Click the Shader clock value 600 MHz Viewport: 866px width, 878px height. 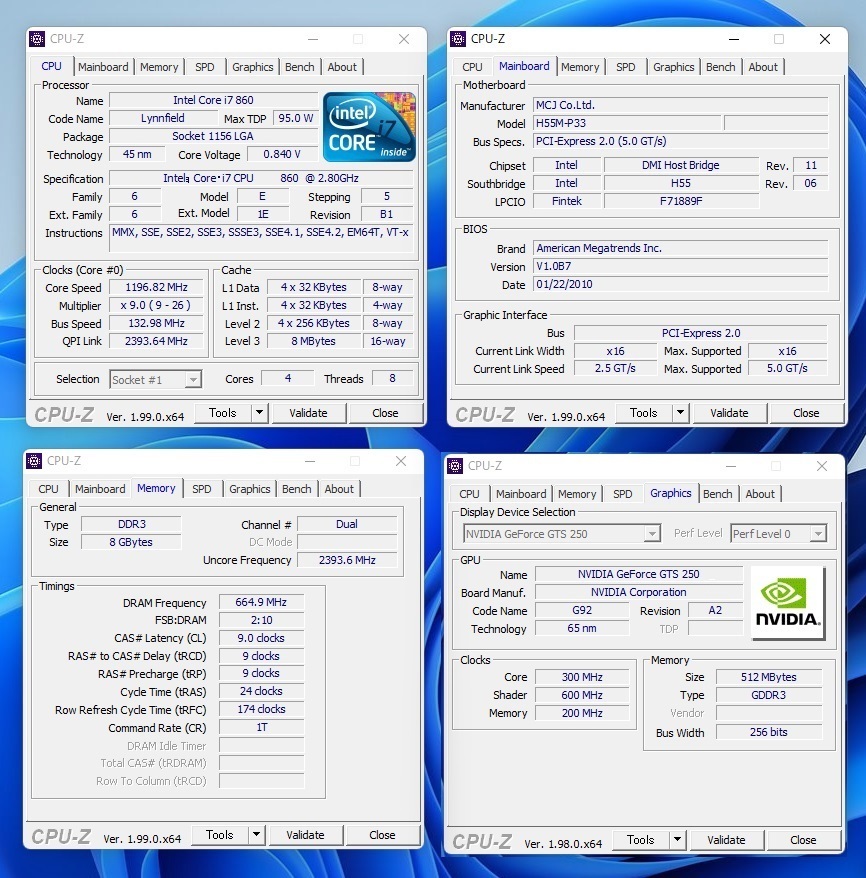[x=582, y=695]
